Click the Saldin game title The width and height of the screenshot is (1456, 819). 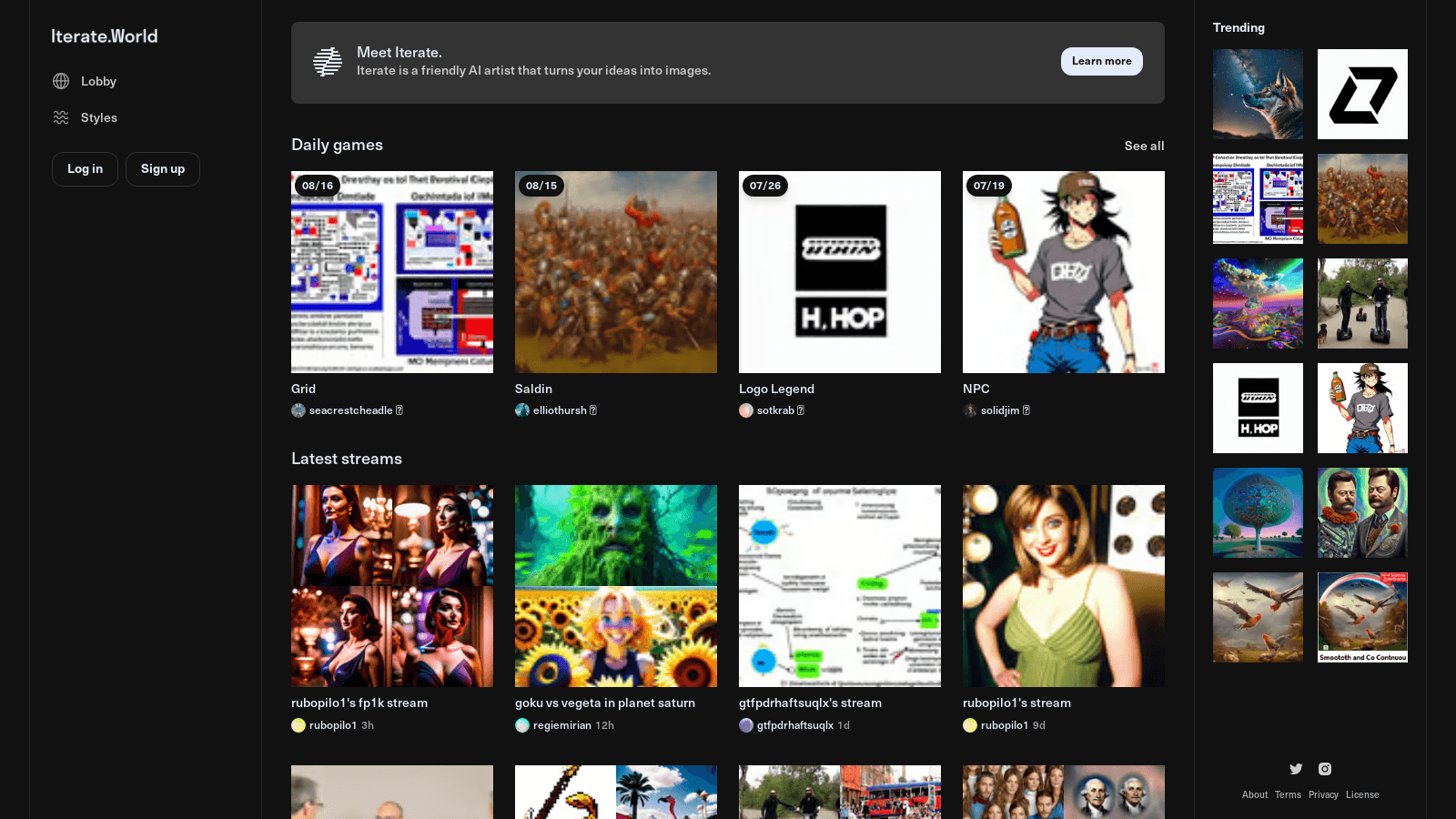533,389
